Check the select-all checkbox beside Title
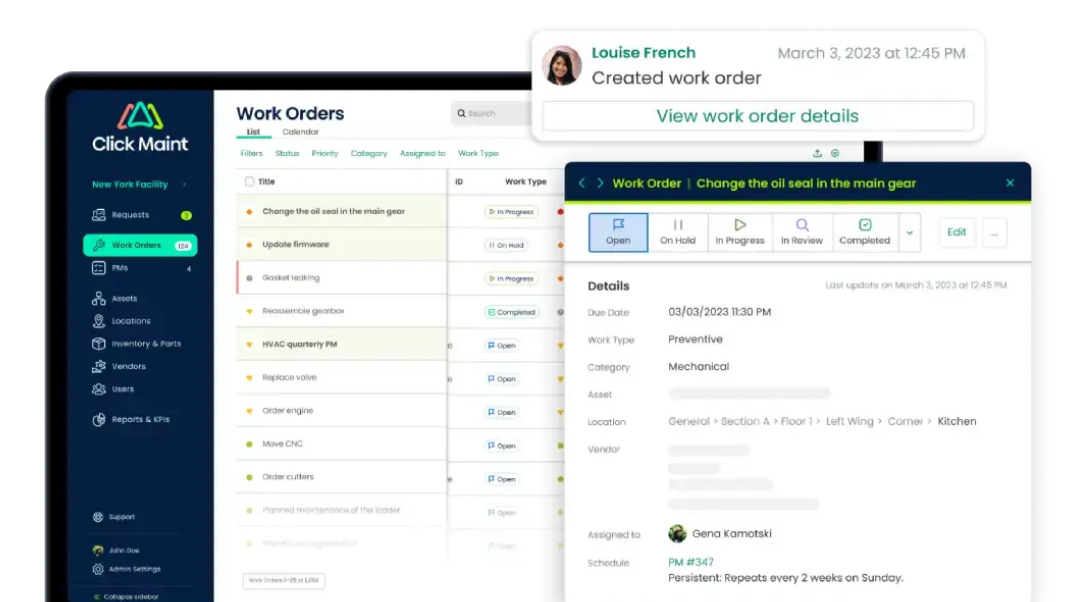This screenshot has height=602, width=1078. (x=249, y=182)
